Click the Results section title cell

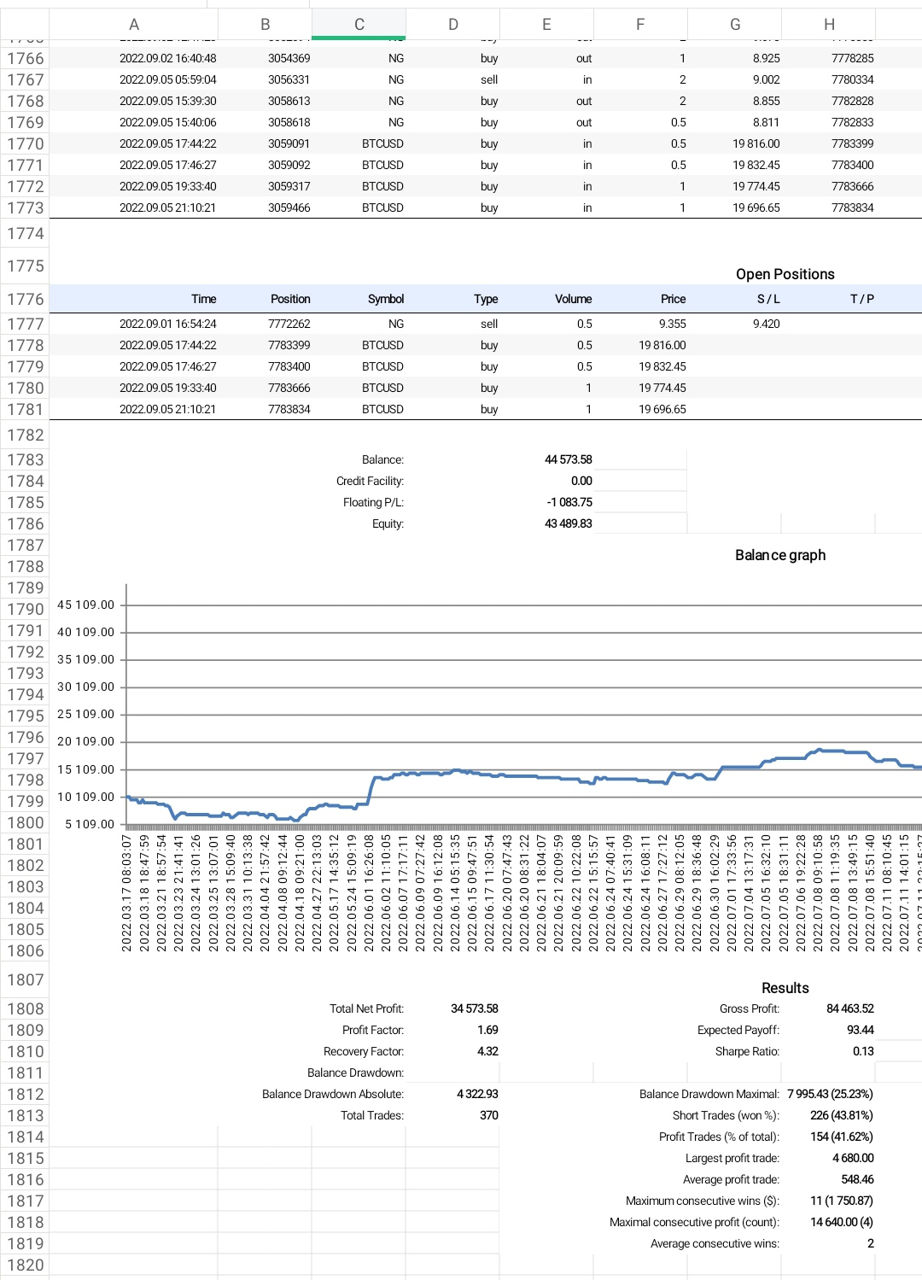point(784,988)
